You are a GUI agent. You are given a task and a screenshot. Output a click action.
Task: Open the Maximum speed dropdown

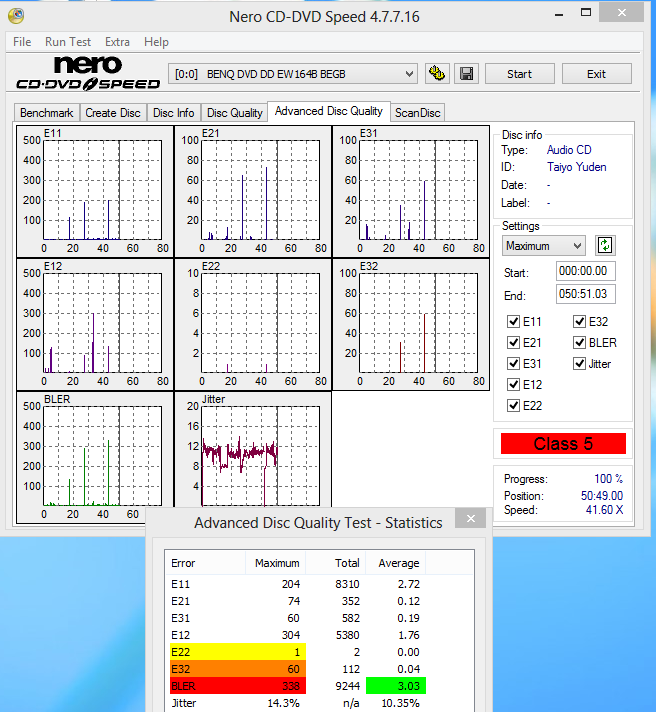tap(543, 246)
